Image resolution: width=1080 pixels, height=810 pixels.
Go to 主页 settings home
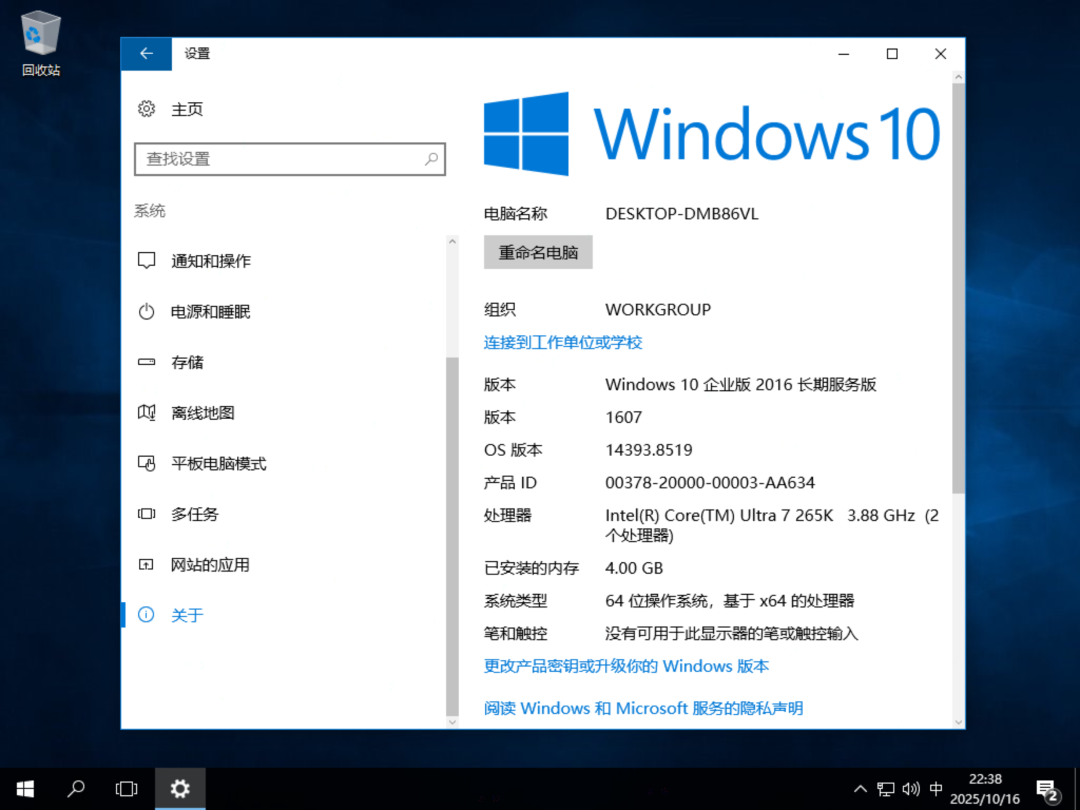point(187,109)
